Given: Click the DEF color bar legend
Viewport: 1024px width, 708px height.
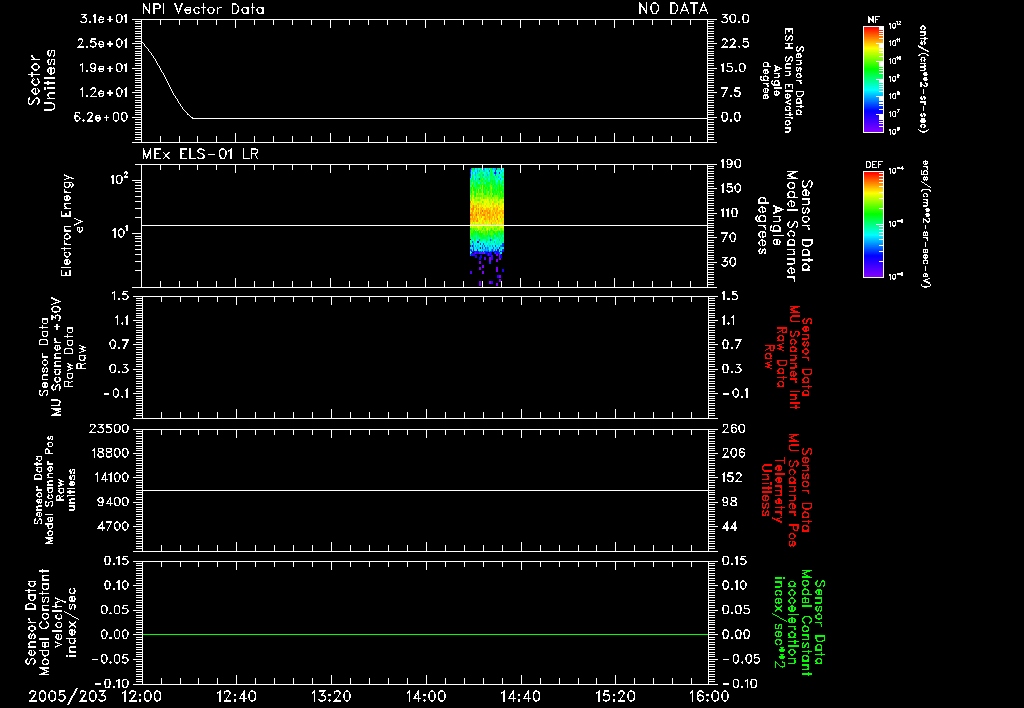Looking at the screenshot, I should point(873,224).
